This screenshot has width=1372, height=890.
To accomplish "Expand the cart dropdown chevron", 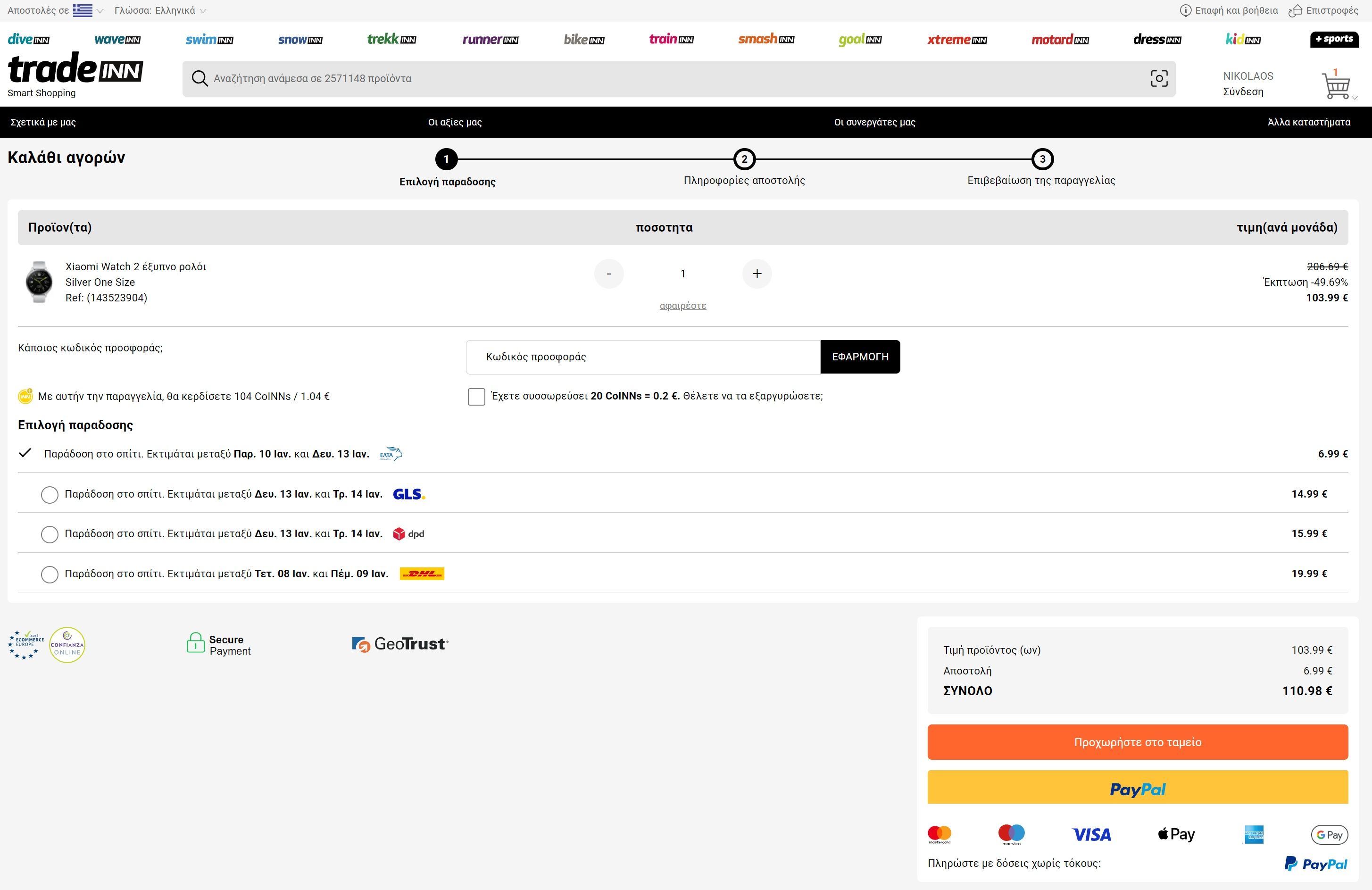I will pyautogui.click(x=1355, y=98).
